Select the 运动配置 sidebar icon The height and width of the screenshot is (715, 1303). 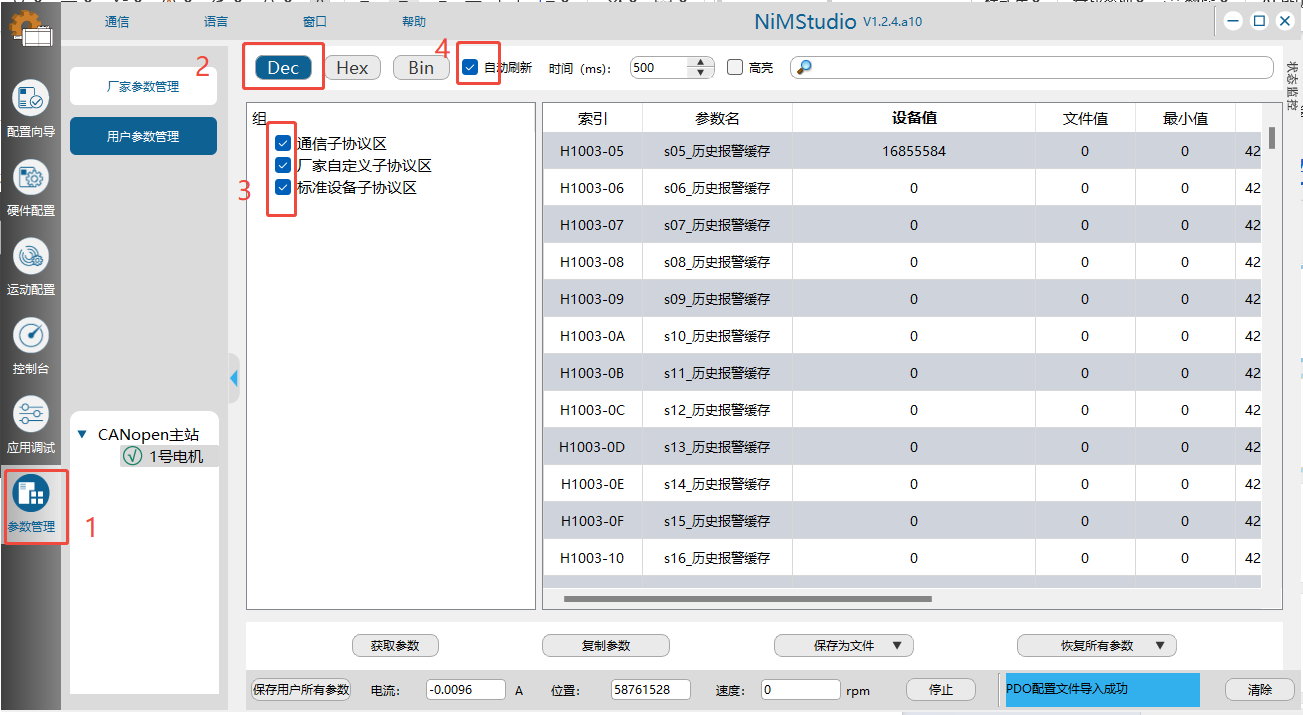pyautogui.click(x=30, y=256)
